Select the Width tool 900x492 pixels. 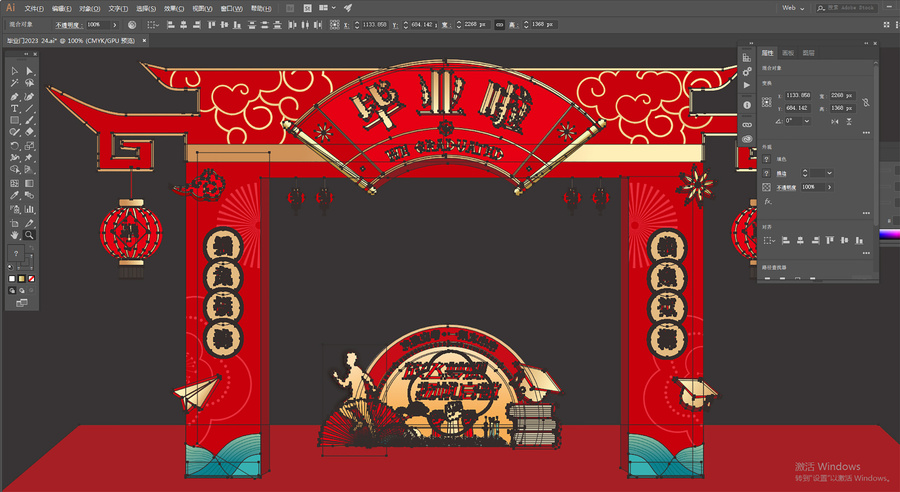click(x=15, y=158)
